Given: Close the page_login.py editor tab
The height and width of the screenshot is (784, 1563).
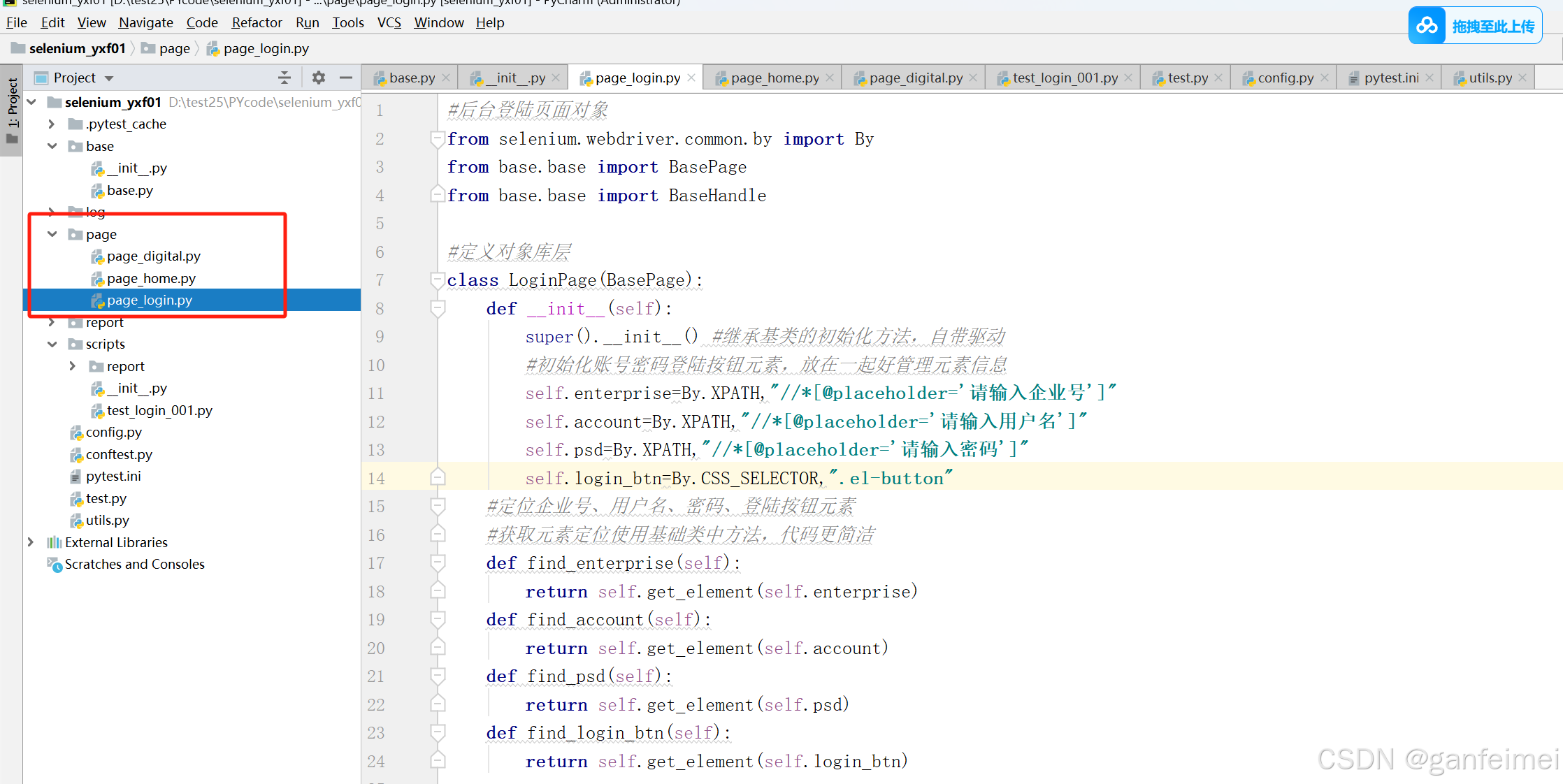Looking at the screenshot, I should click(x=691, y=78).
